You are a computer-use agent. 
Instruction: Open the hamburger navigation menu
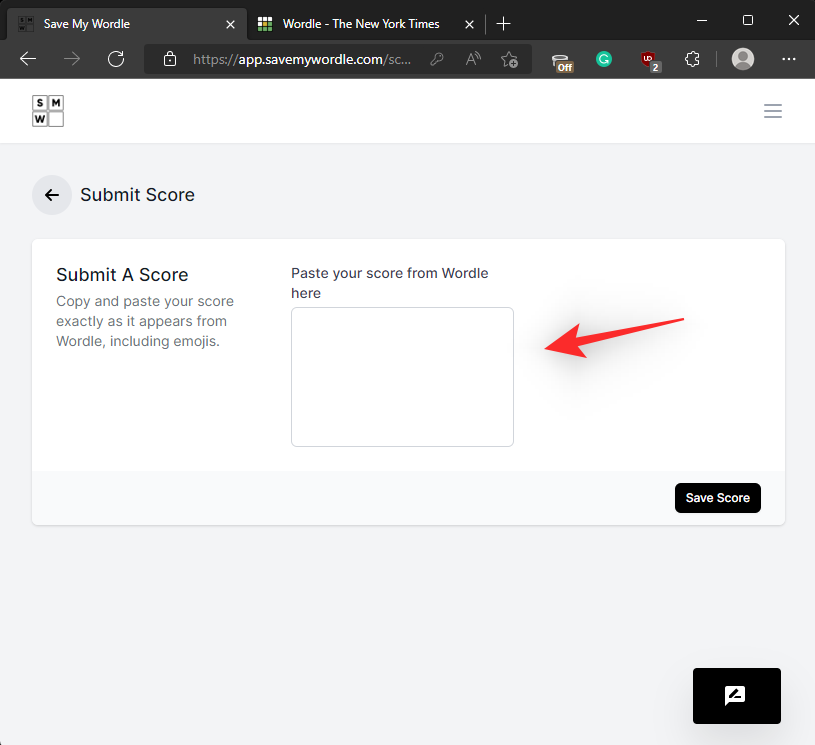[x=772, y=111]
